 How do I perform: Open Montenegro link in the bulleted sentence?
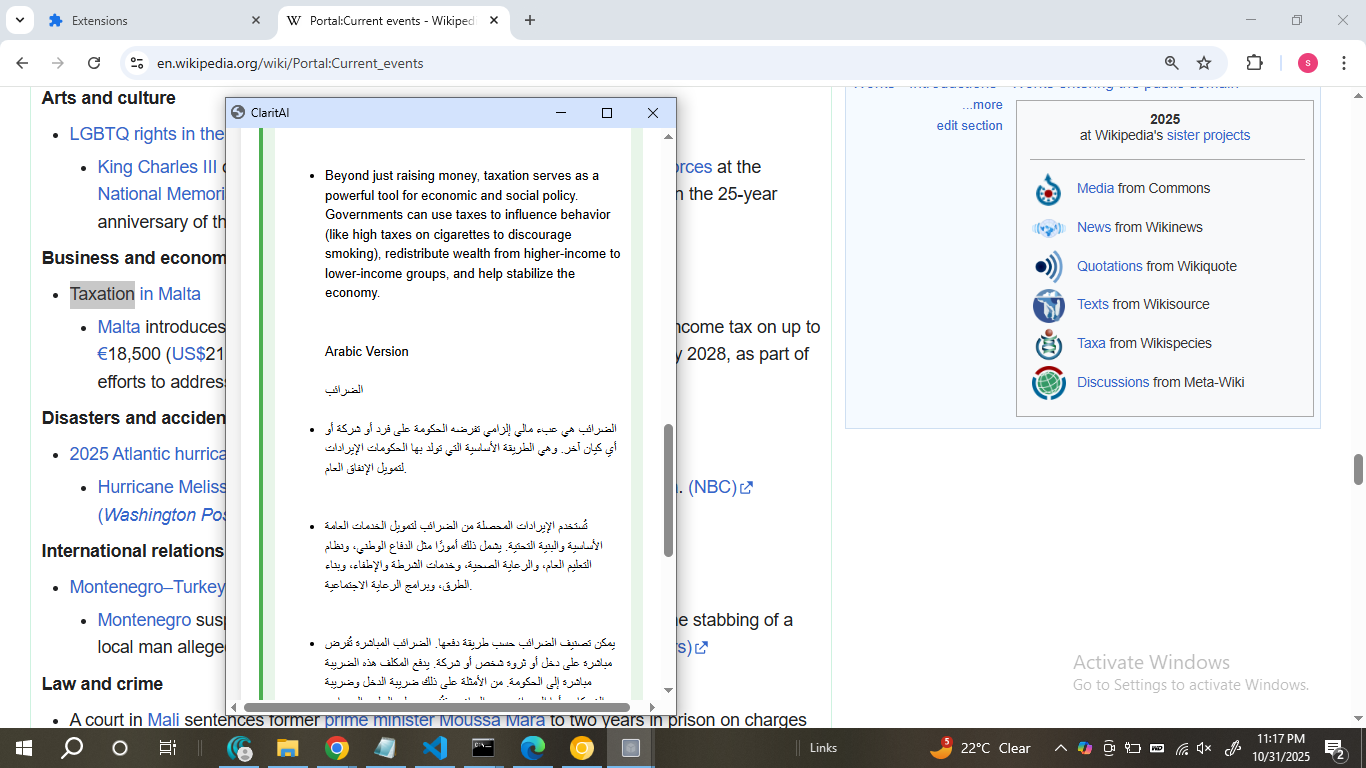[144, 620]
